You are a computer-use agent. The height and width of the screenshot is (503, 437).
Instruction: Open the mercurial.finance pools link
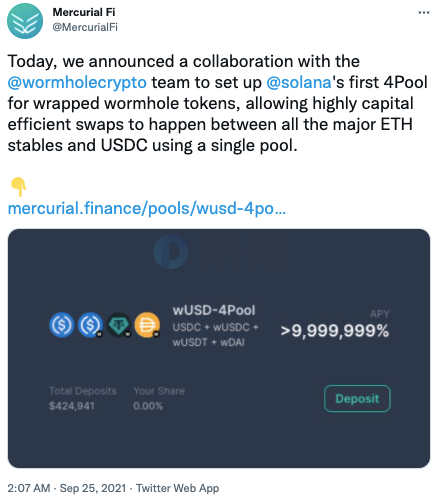point(147,209)
